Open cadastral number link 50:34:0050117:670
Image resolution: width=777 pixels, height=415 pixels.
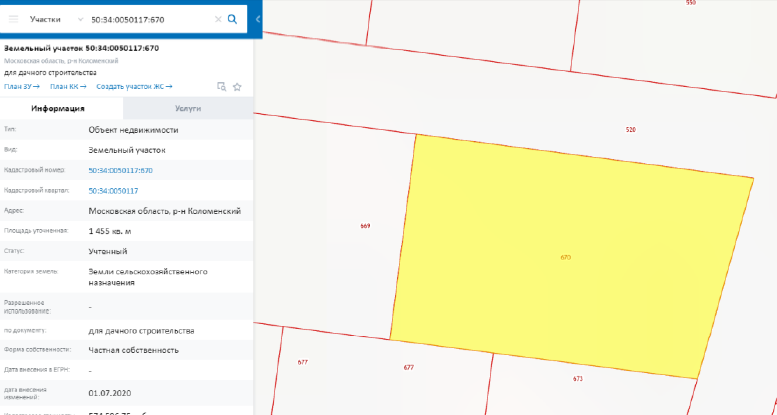click(120, 170)
